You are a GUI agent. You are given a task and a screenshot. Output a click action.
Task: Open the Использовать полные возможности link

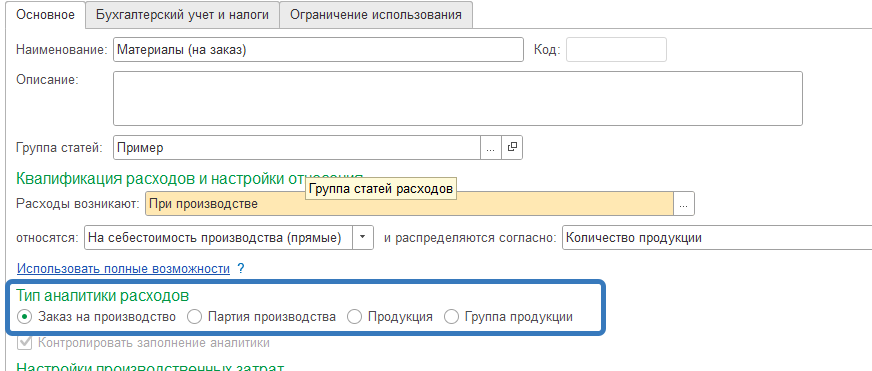[x=123, y=269]
